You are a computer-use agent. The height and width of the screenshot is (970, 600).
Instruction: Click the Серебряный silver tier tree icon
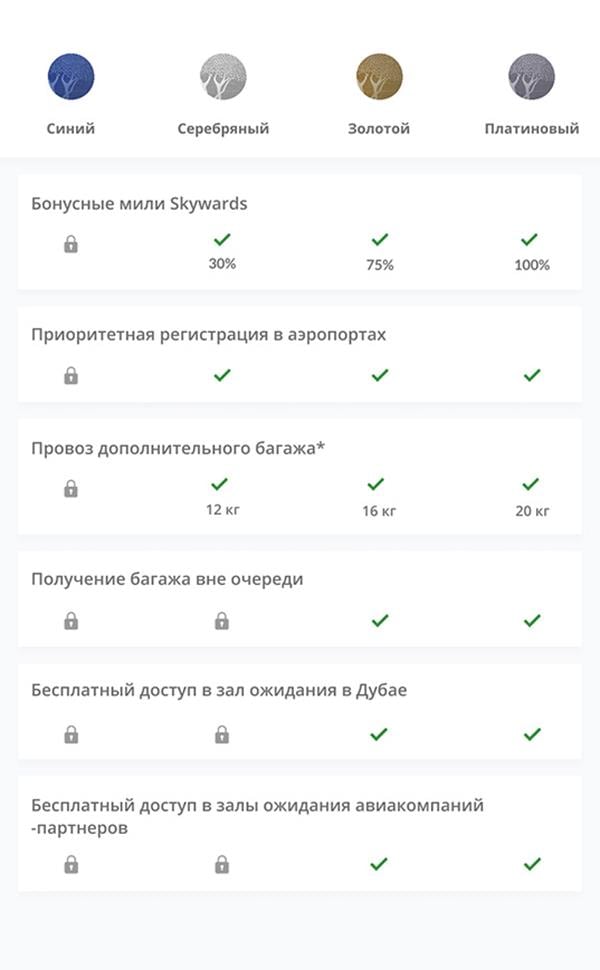223,77
